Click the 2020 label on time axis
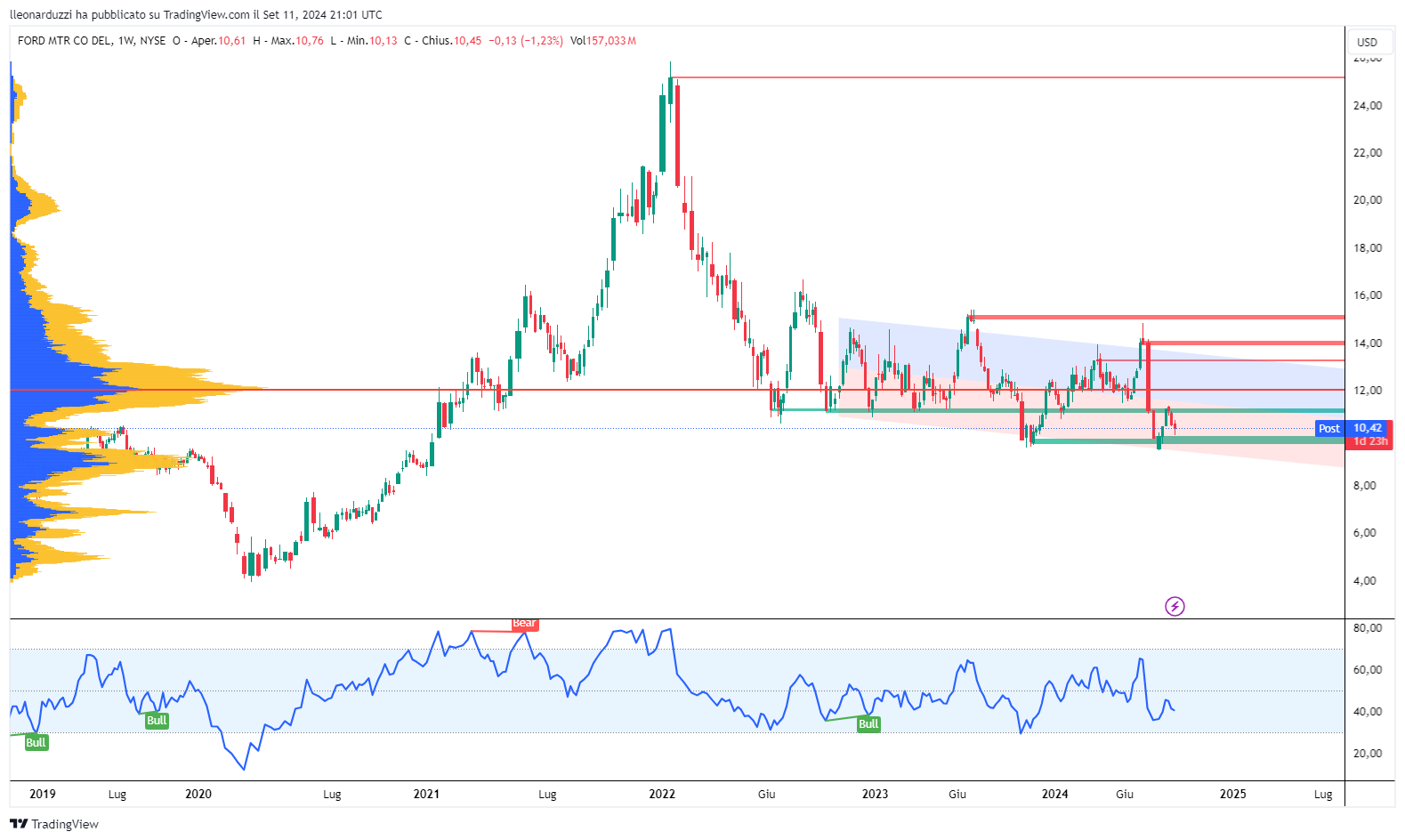Screen dimensions: 1405x840 [198, 794]
